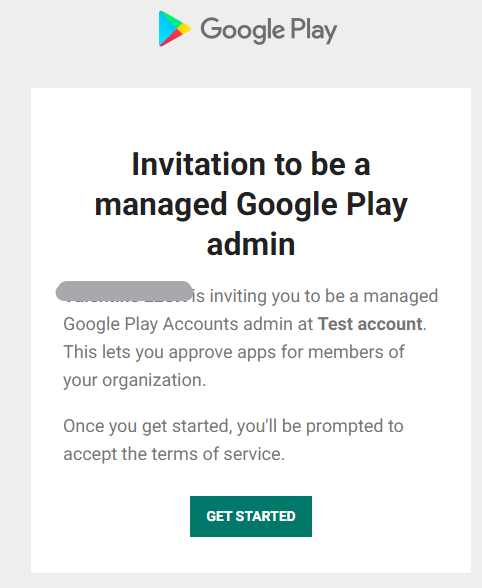The image size is (482, 588).
Task: Click the words "approve apps" in the body text
Action: click(x=222, y=352)
